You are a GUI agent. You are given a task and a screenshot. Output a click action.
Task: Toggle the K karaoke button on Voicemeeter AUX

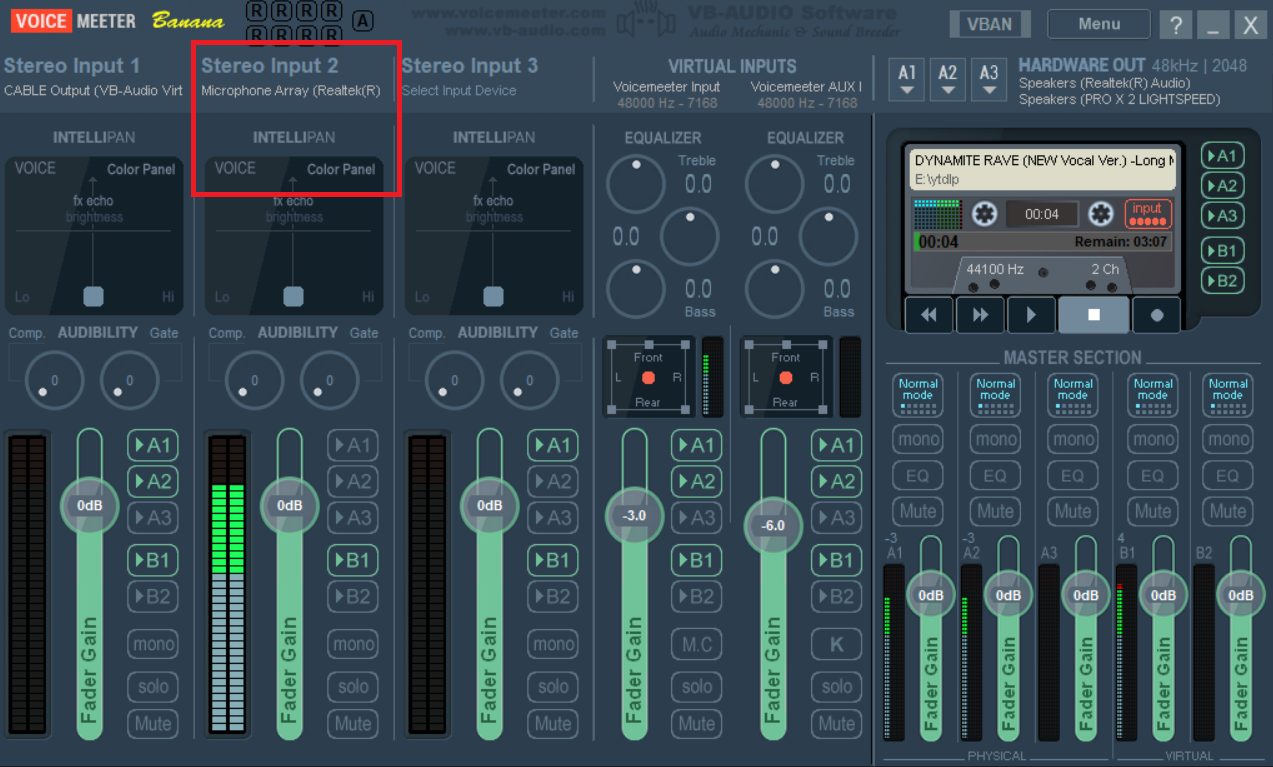click(836, 644)
